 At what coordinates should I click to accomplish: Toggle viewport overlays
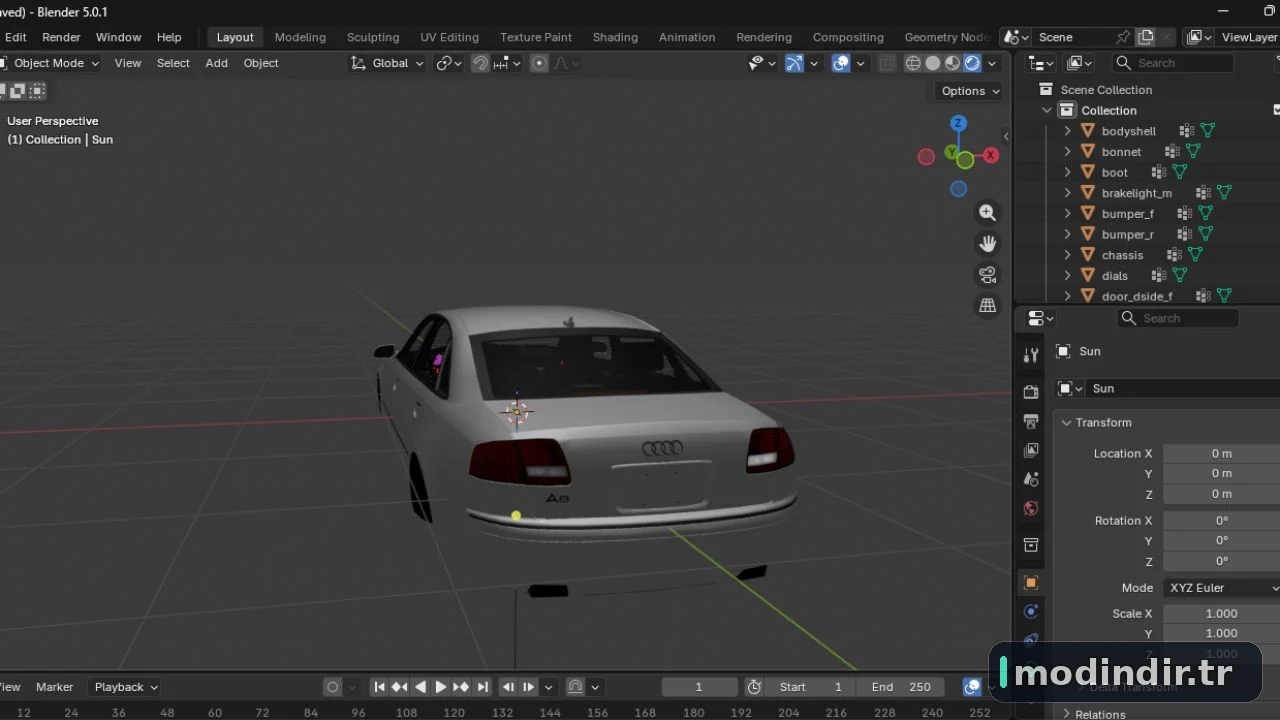point(841,63)
